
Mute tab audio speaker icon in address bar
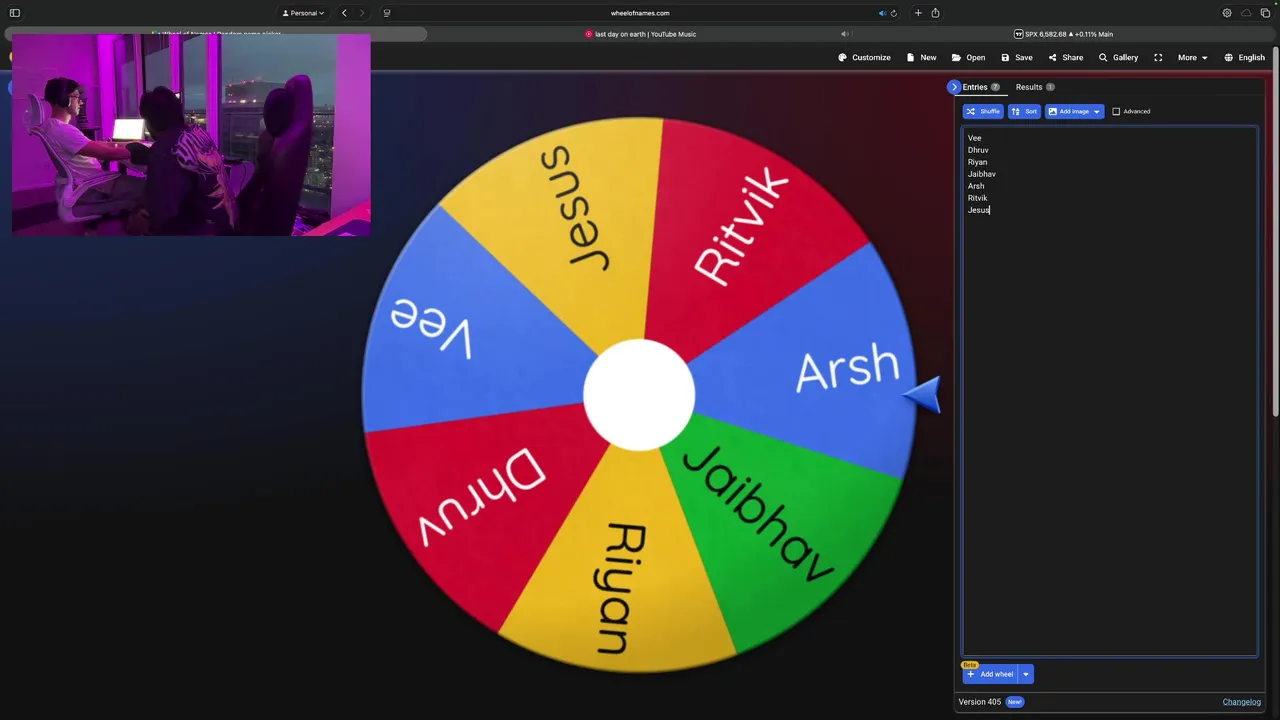click(882, 13)
